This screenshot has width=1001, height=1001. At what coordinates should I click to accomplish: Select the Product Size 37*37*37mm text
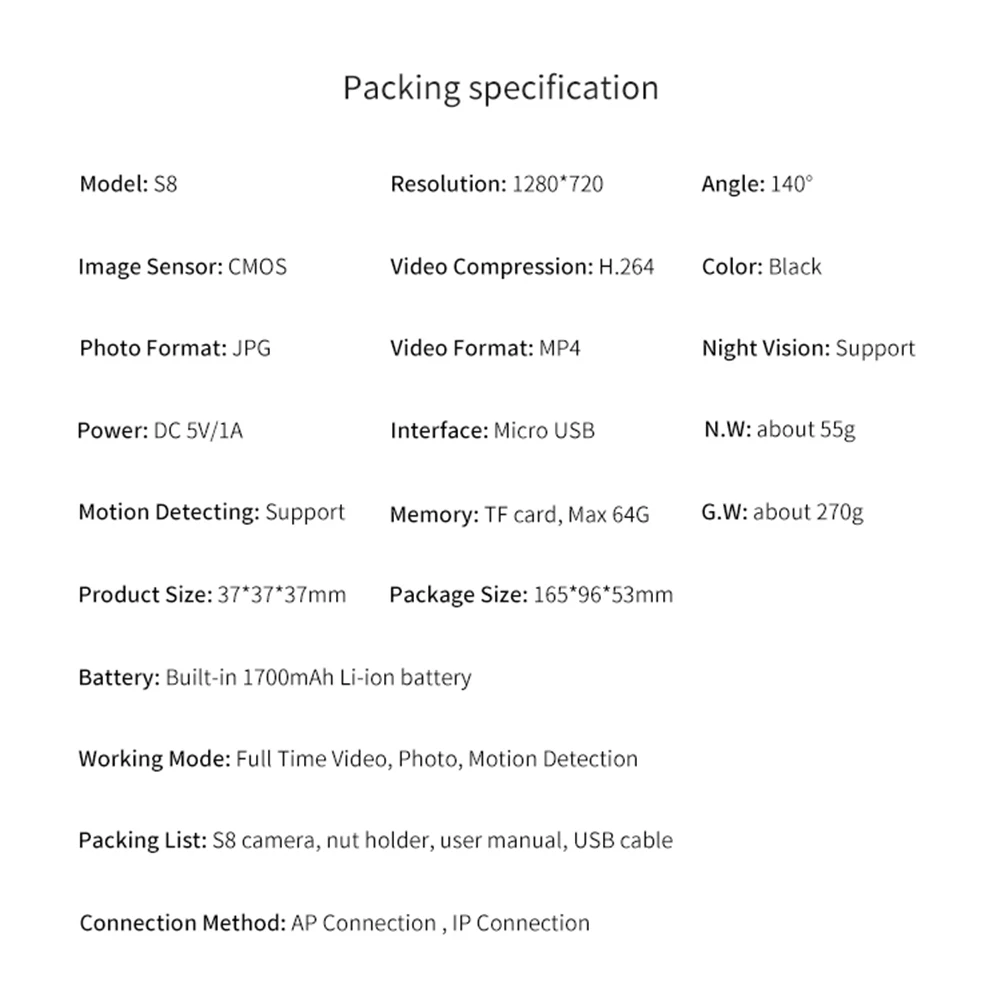click(212, 595)
